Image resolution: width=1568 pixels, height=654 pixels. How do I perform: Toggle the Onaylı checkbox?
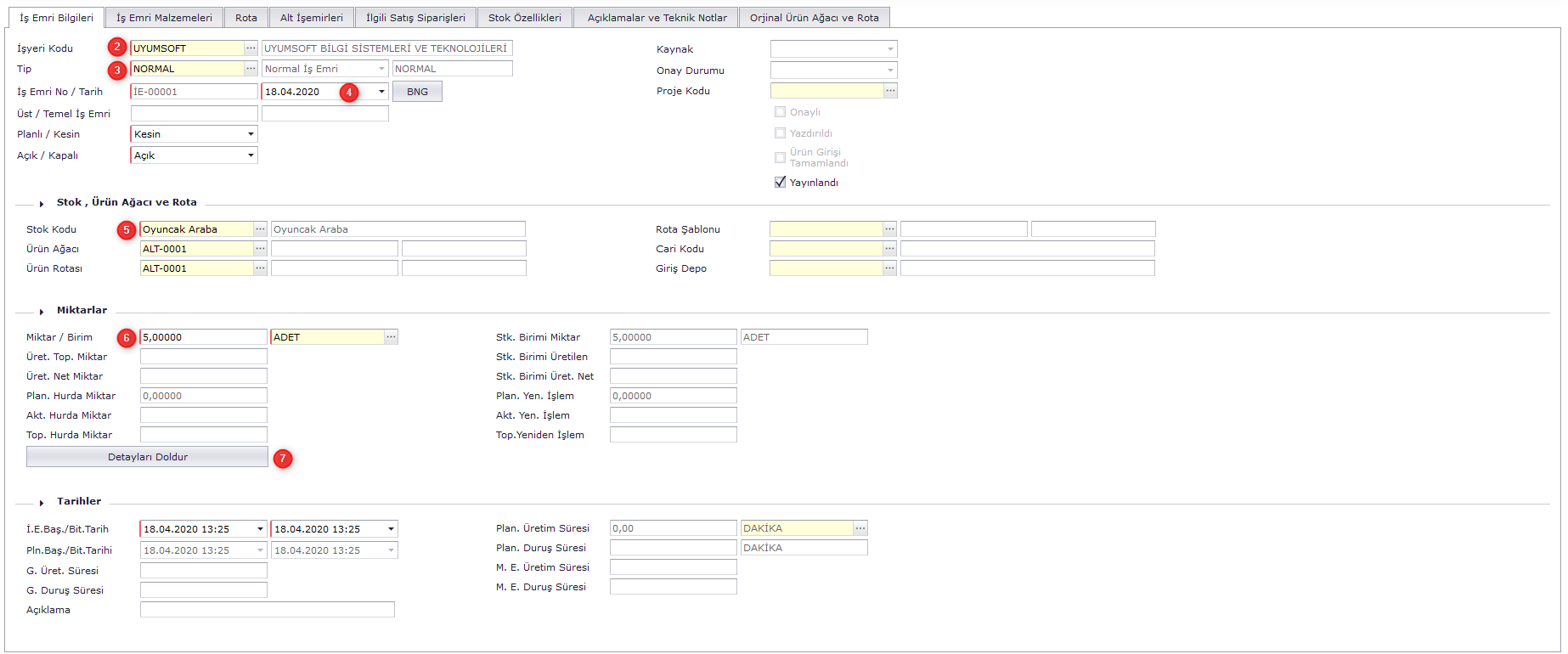point(780,112)
